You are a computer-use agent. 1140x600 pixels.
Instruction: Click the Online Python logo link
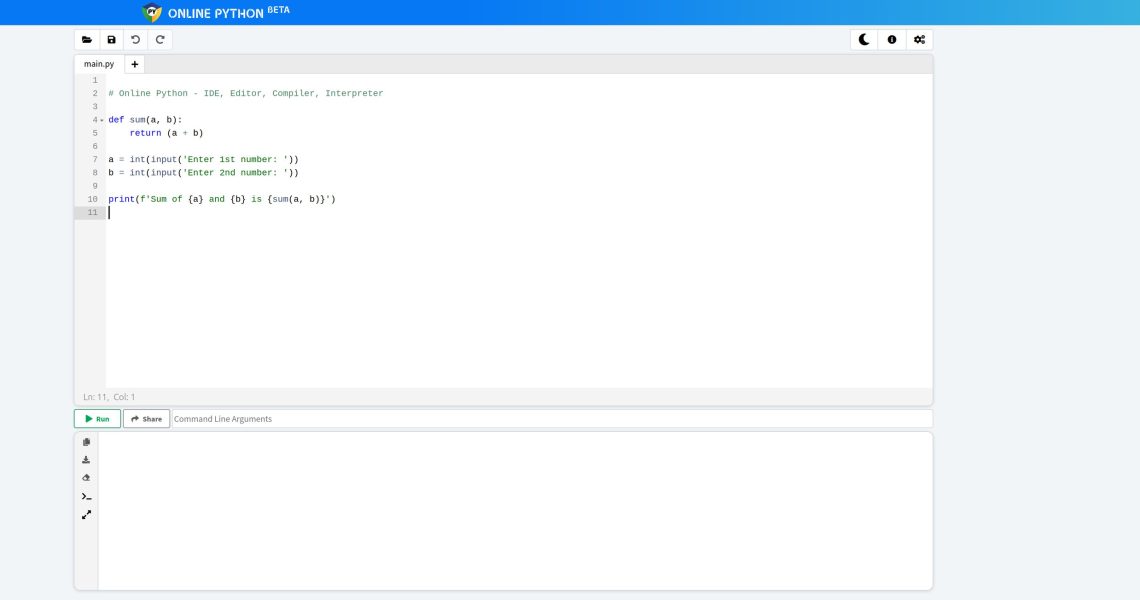[x=216, y=13]
